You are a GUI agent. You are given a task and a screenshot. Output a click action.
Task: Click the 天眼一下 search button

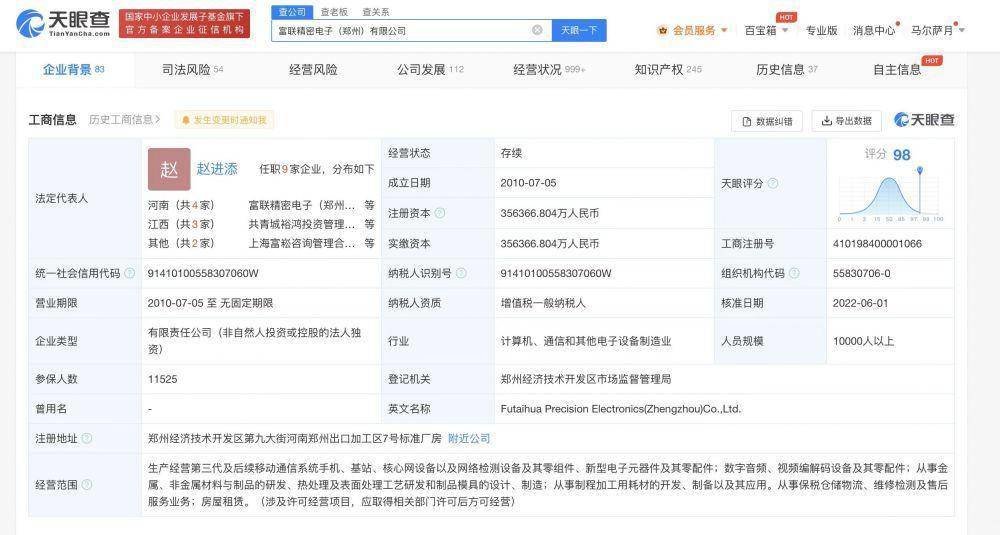pyautogui.click(x=579, y=30)
